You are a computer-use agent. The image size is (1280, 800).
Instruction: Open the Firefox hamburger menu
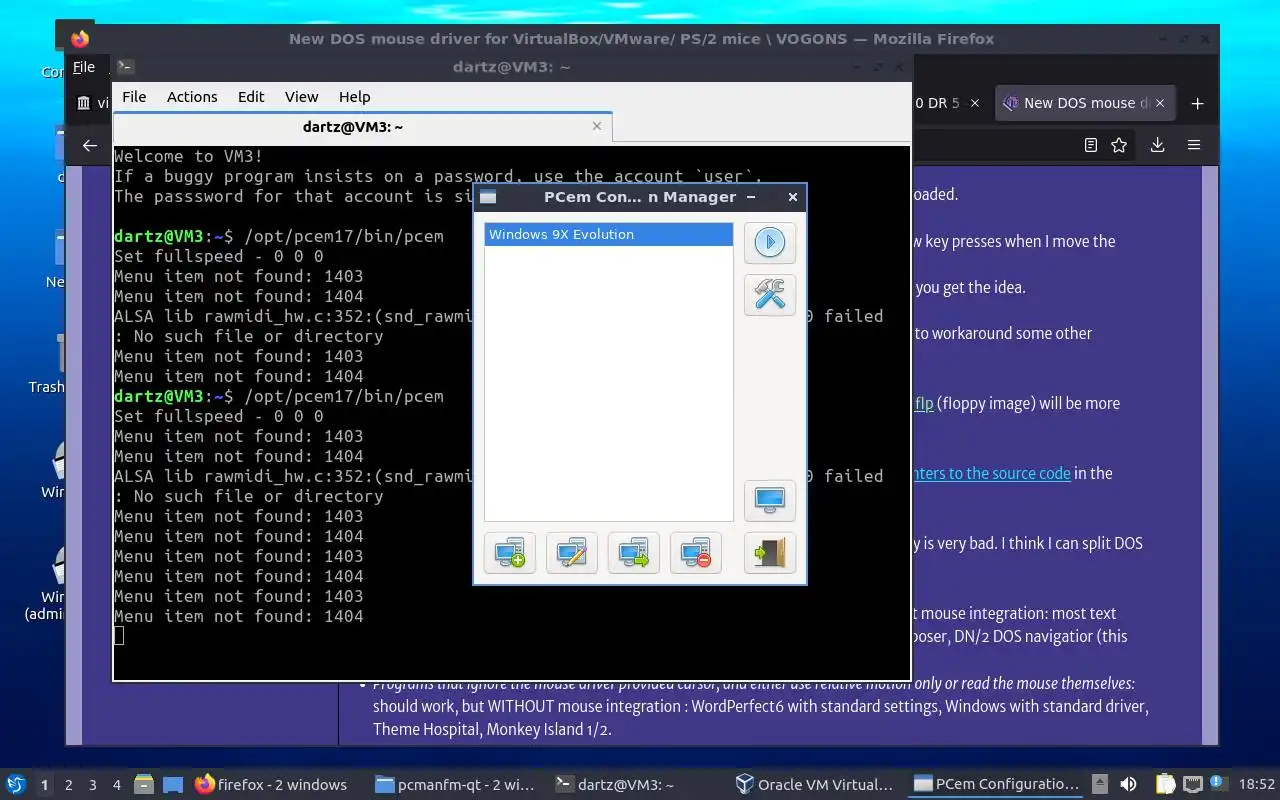1194,146
